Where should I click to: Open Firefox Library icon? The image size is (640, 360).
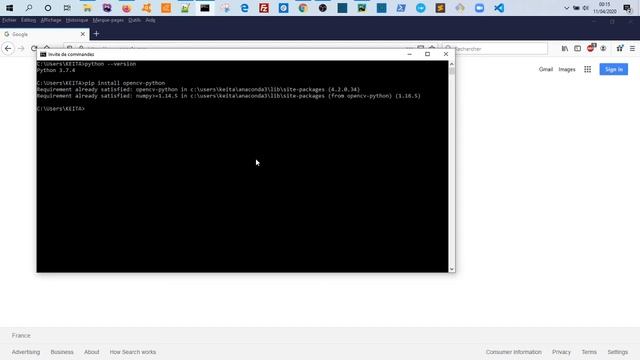tap(565, 49)
